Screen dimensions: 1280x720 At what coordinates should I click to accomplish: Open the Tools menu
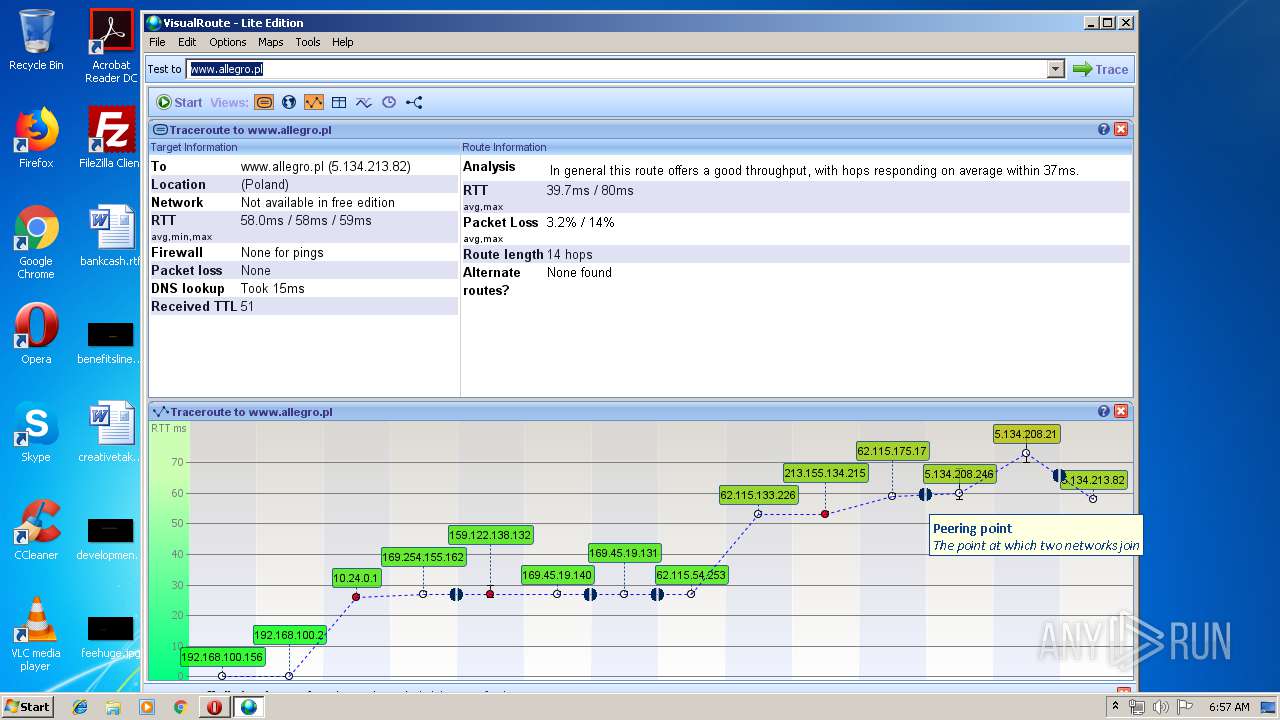(x=308, y=42)
